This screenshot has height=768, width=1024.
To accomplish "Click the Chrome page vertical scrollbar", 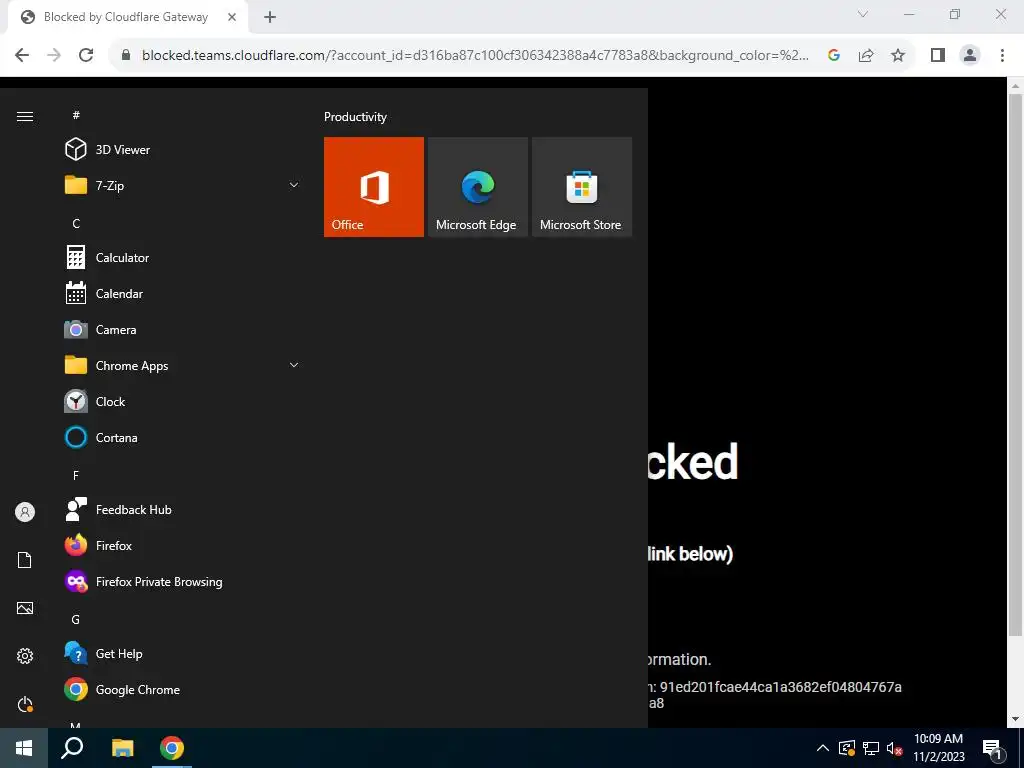I will 1015,363.
